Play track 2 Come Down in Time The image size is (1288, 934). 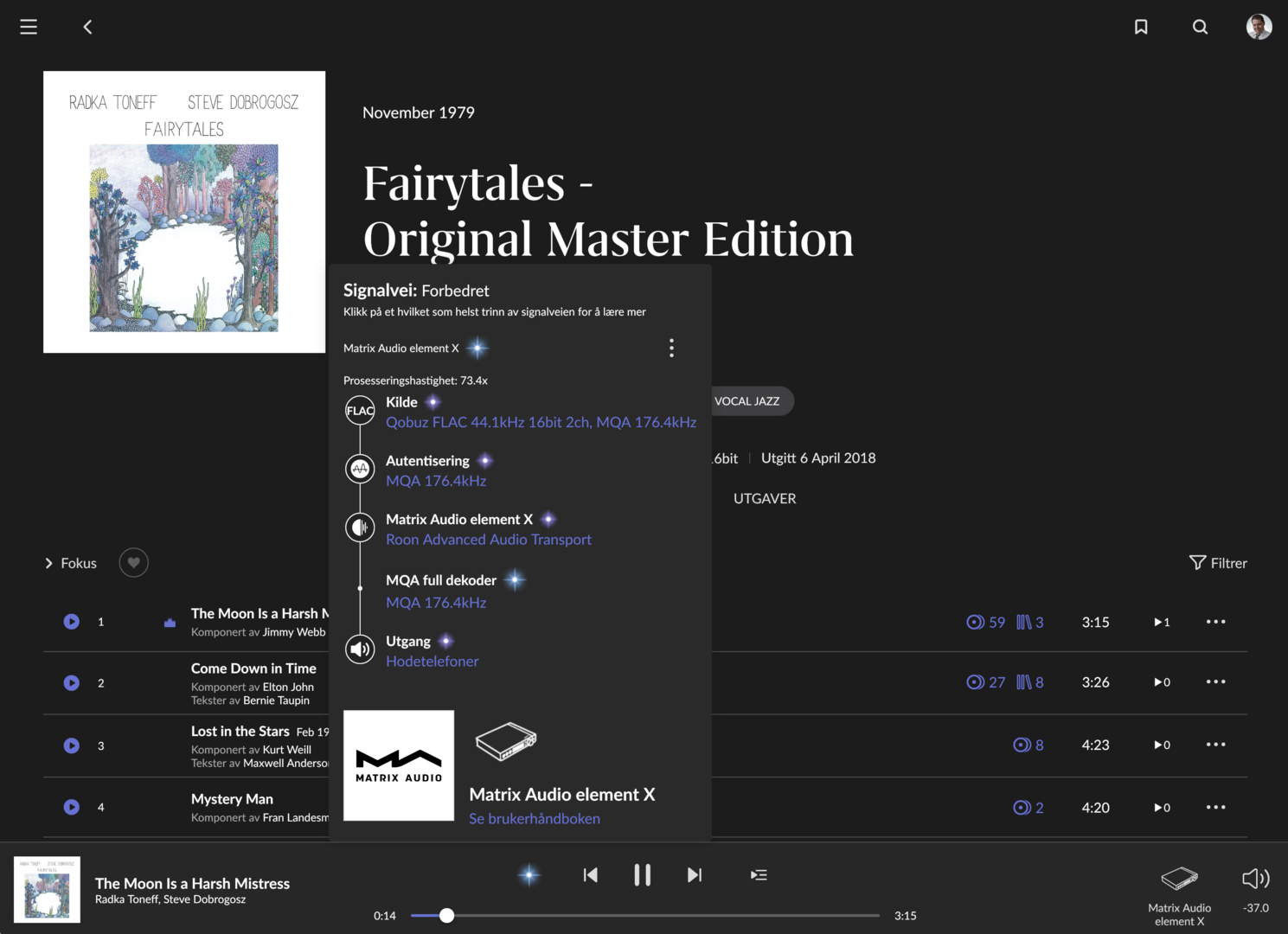(72, 683)
